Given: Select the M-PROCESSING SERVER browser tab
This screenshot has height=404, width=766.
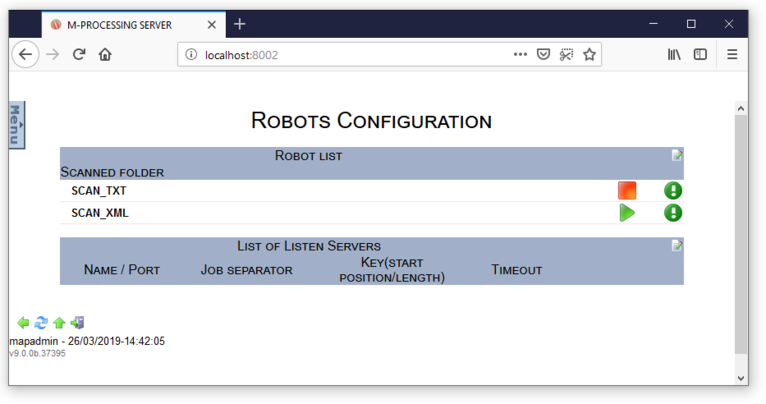Looking at the screenshot, I should [x=118, y=24].
